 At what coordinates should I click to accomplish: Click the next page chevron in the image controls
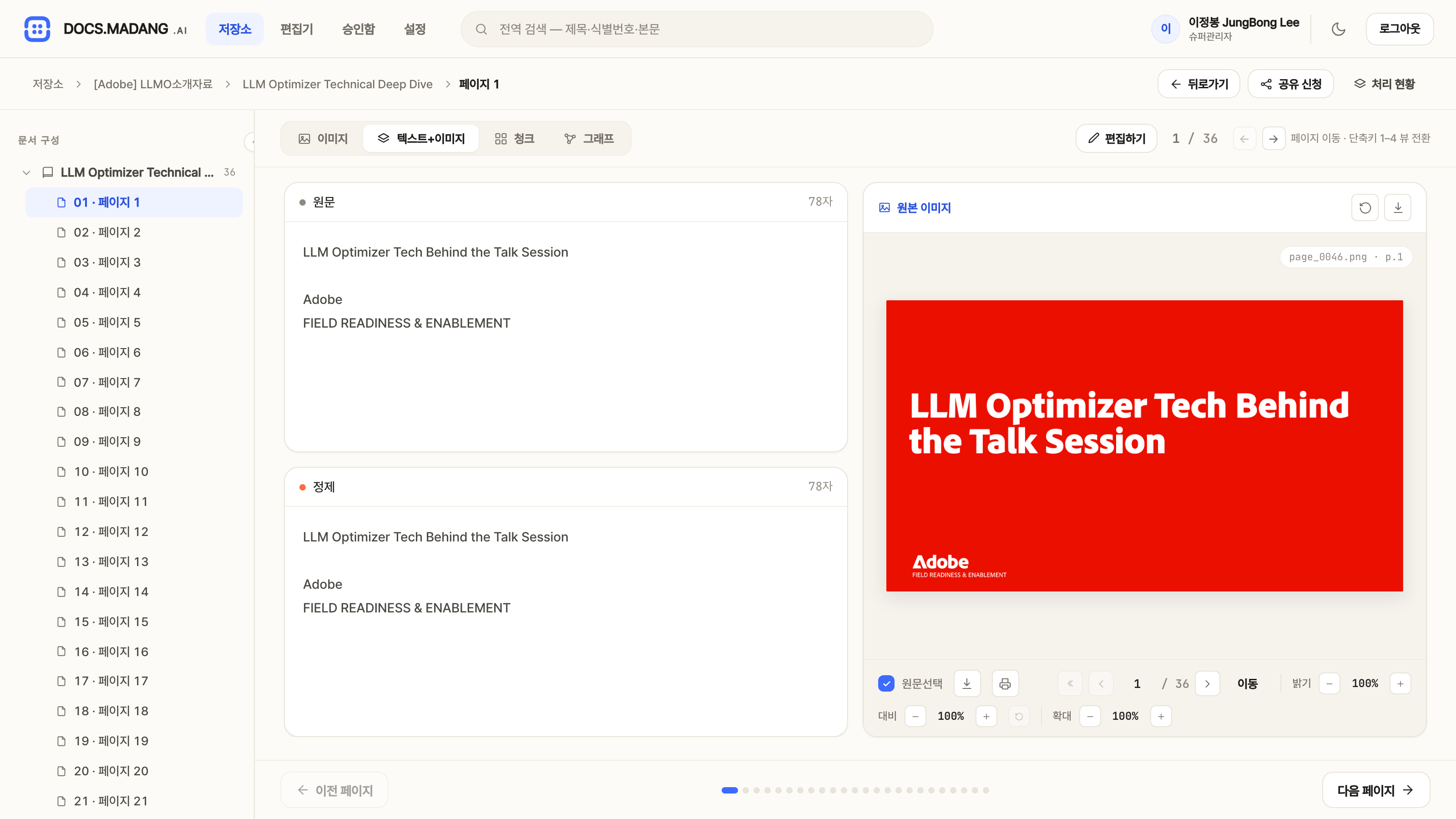[1207, 684]
